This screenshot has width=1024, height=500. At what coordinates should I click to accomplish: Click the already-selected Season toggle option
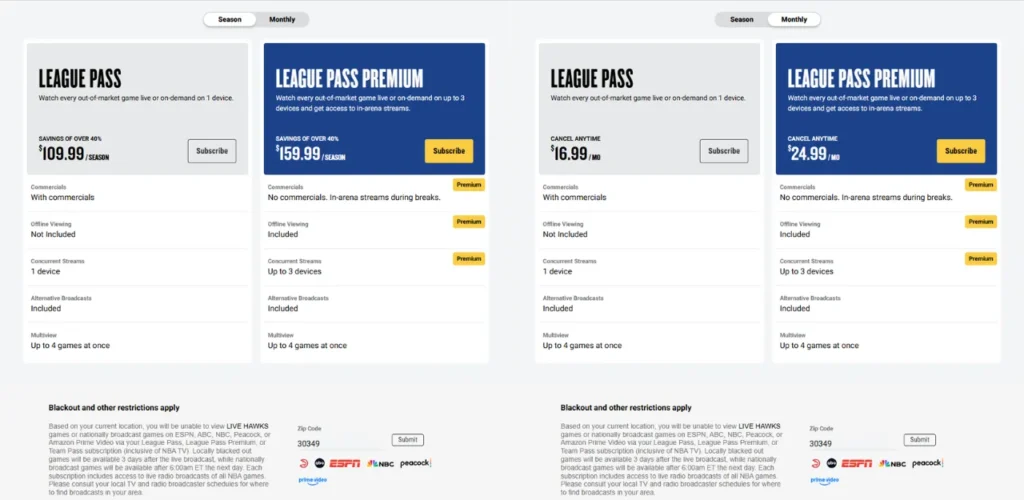point(229,19)
